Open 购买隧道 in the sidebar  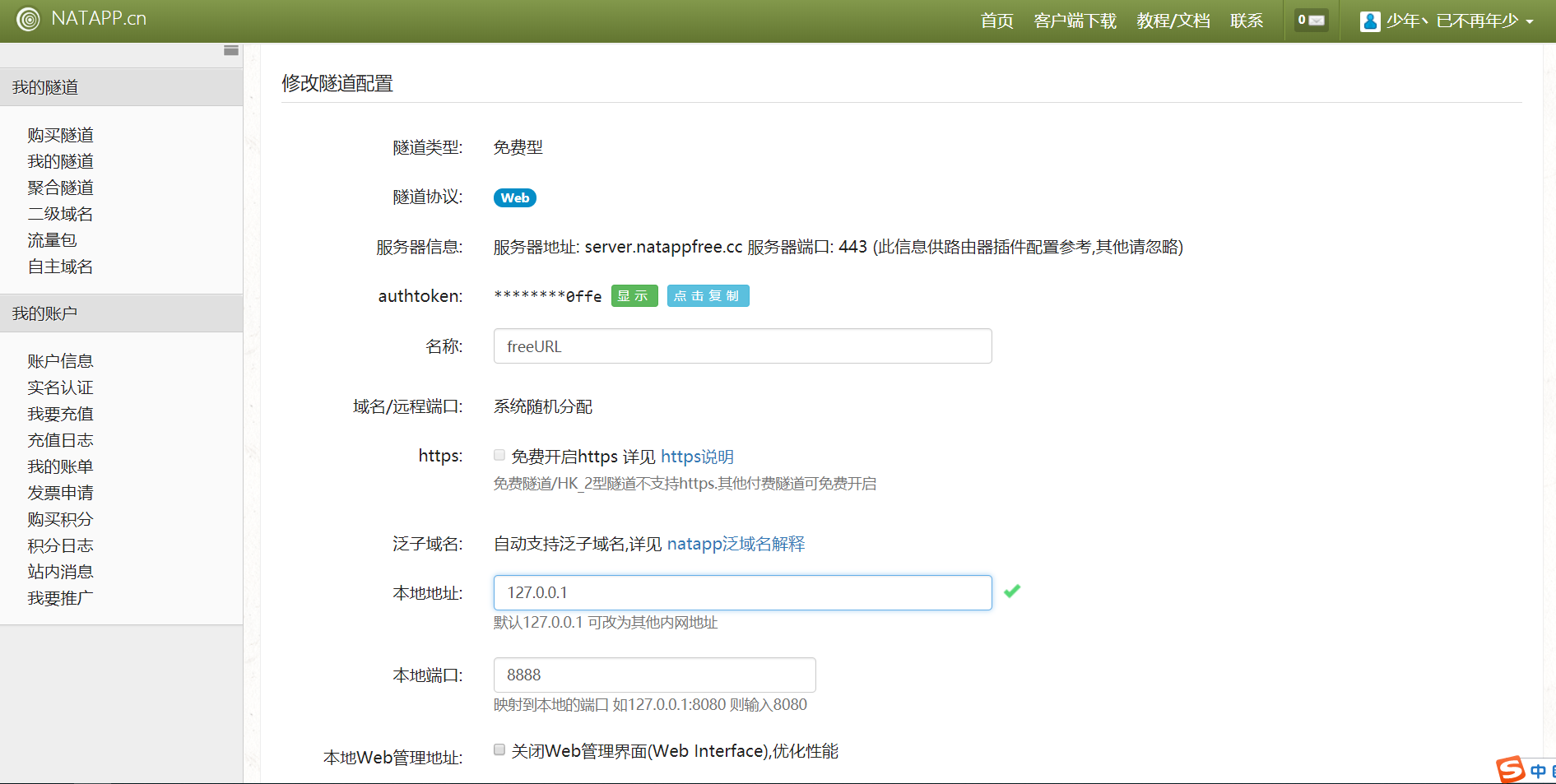[60, 135]
